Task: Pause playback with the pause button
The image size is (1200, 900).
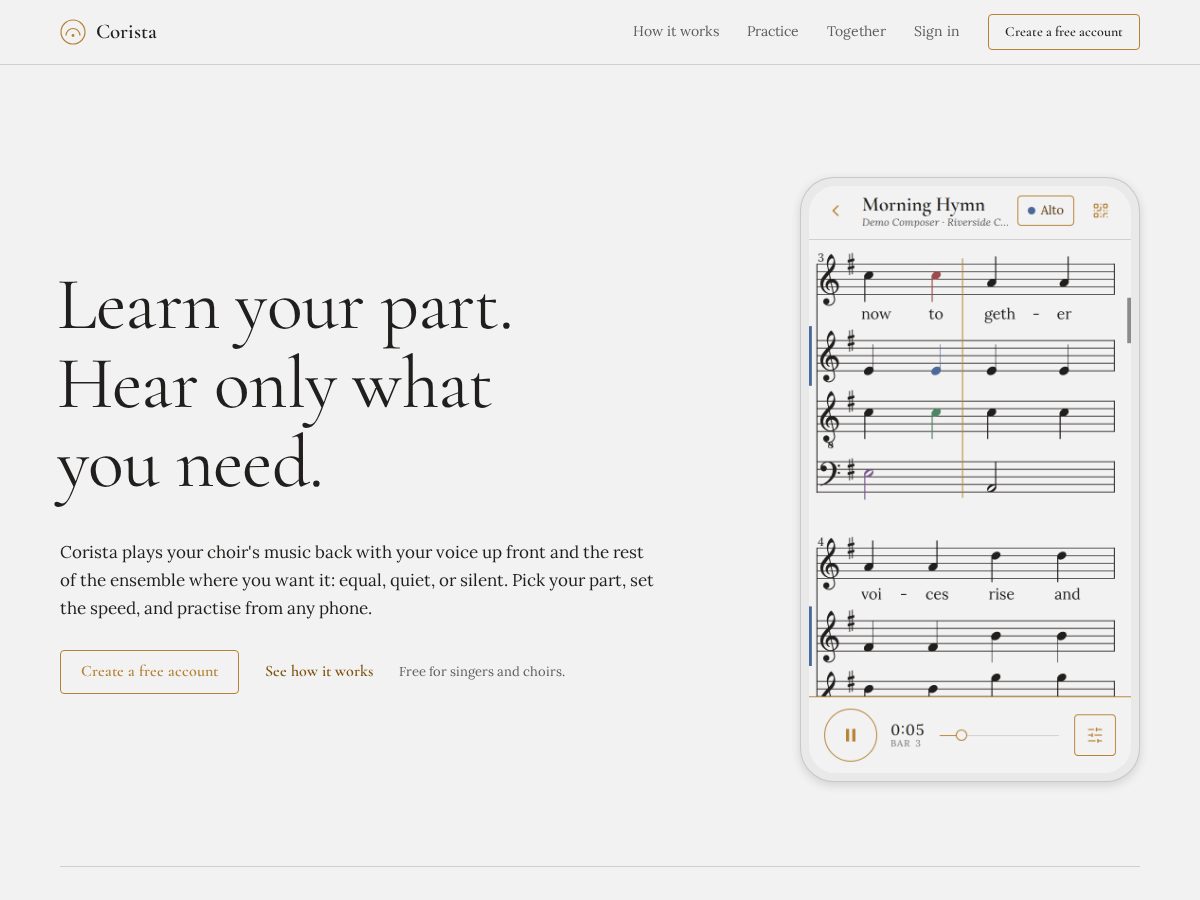Action: 850,735
